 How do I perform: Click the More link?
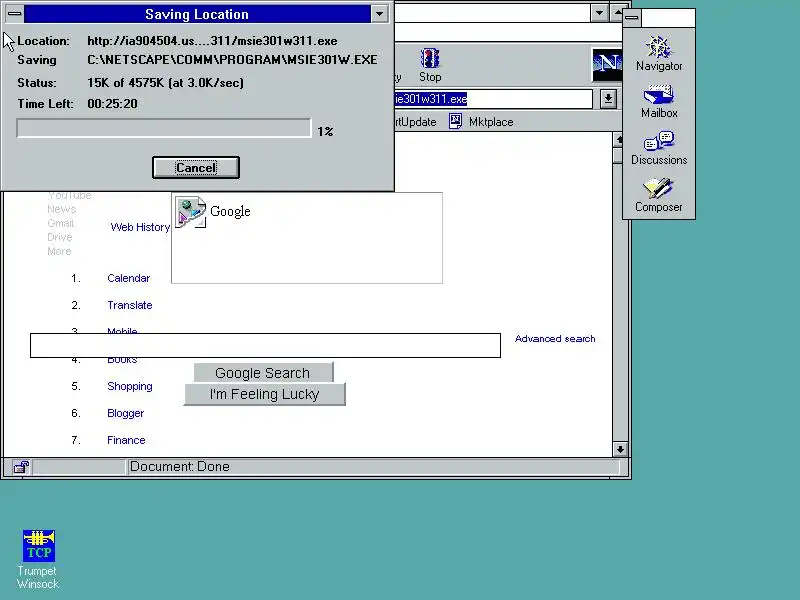[x=59, y=251]
